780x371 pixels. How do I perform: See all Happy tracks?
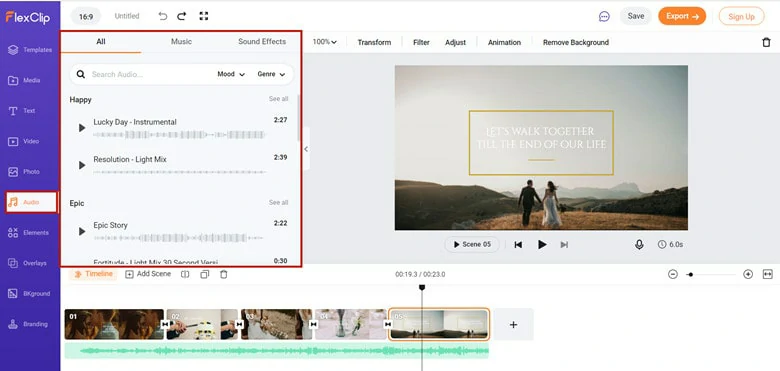pyautogui.click(x=279, y=99)
